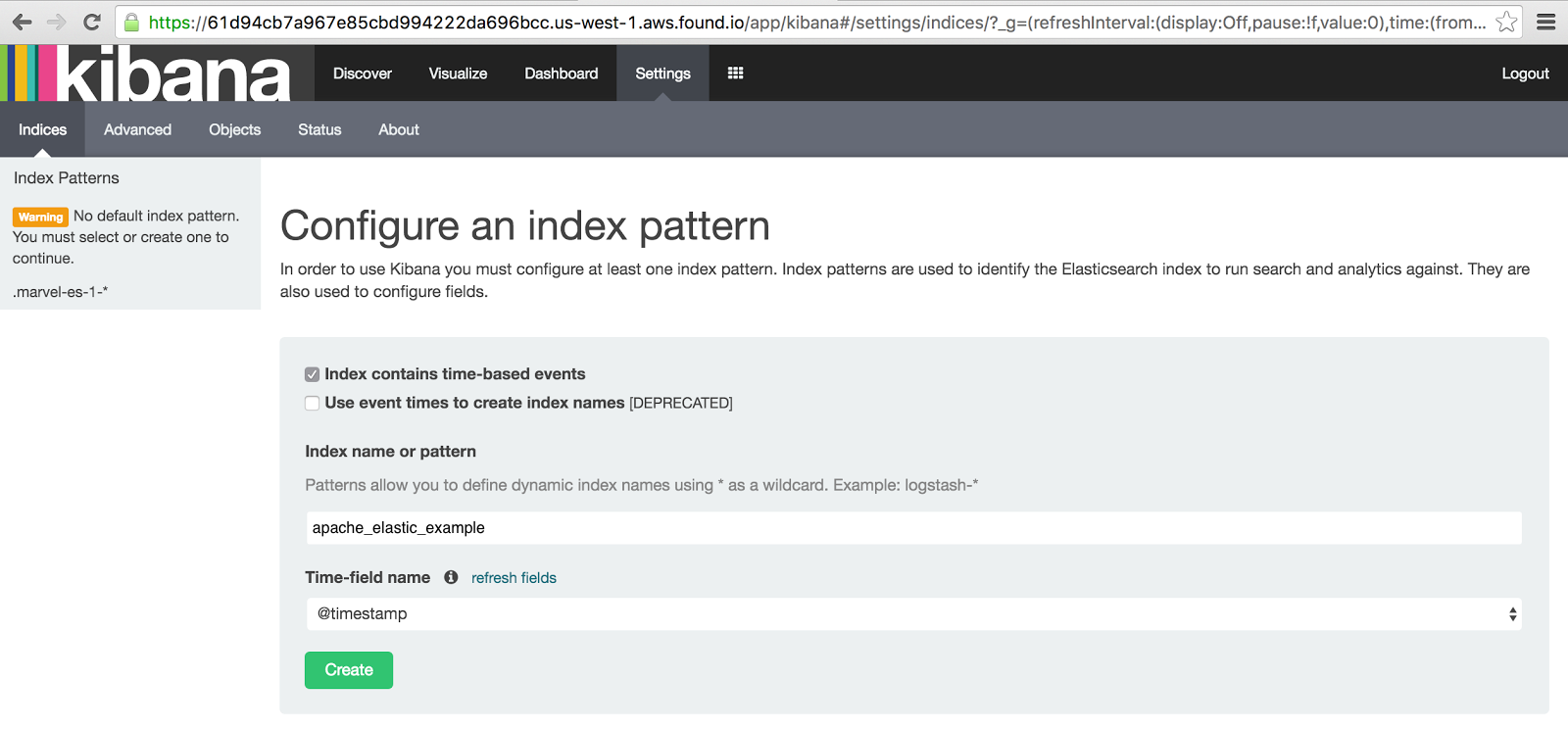The image size is (1568, 729).
Task: Select the .marvel-es-1-* index pattern
Action: pos(61,292)
